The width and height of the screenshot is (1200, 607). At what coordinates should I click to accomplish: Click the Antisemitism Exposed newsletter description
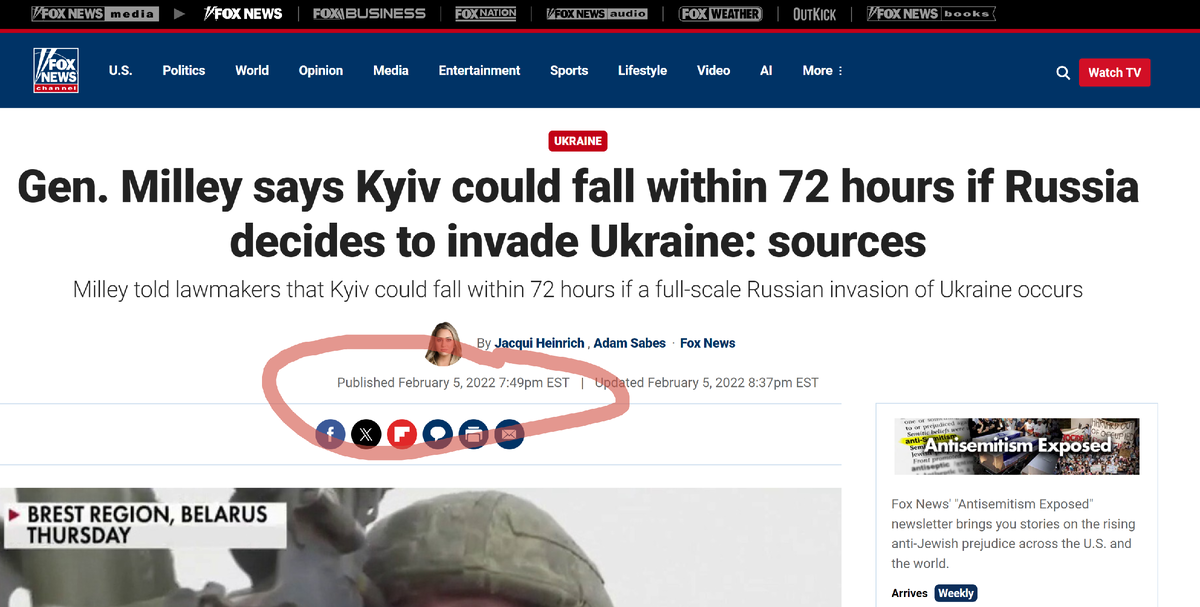(x=1013, y=533)
